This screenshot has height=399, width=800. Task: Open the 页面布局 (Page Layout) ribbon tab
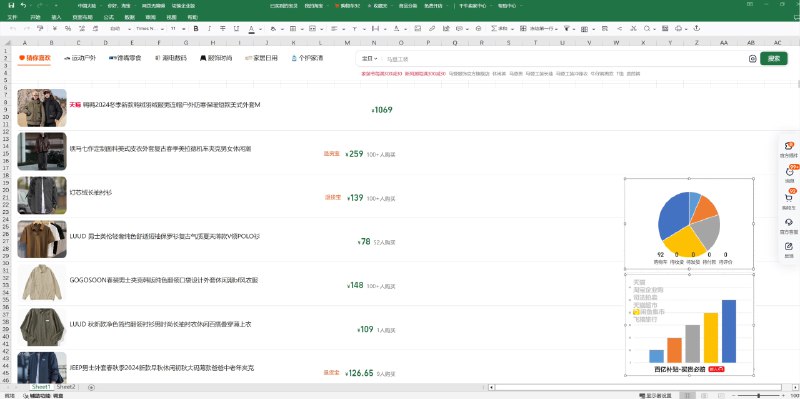click(83, 17)
